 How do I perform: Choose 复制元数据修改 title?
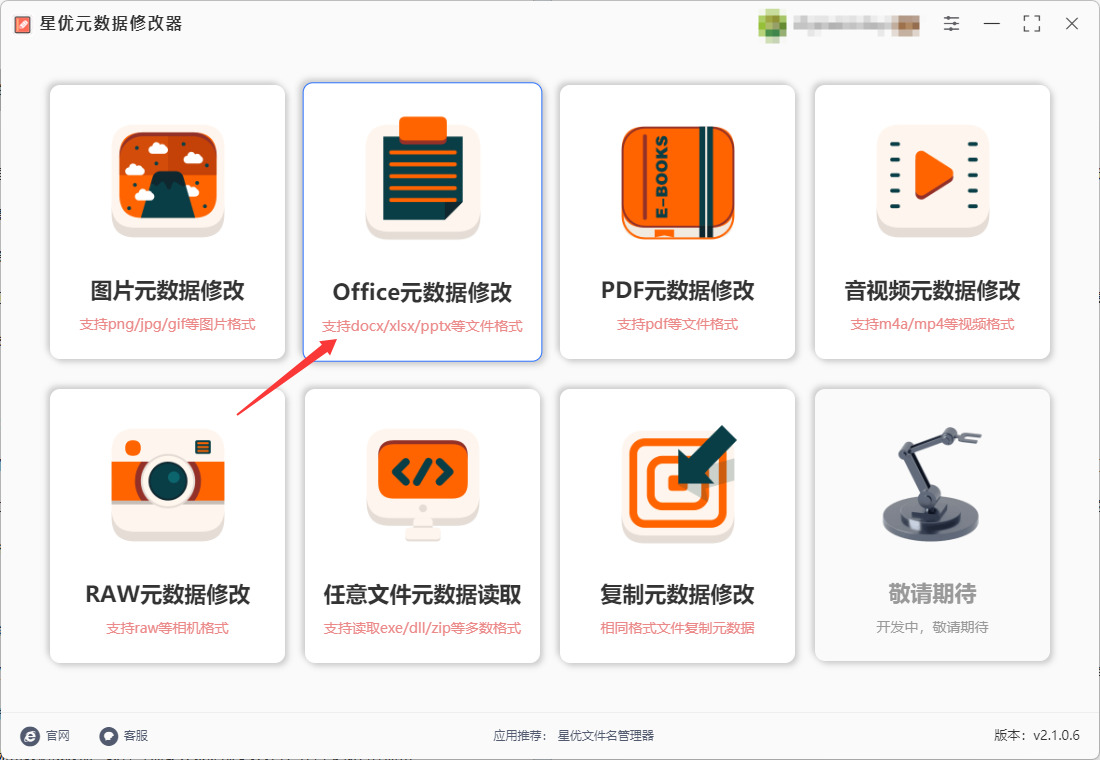click(678, 594)
